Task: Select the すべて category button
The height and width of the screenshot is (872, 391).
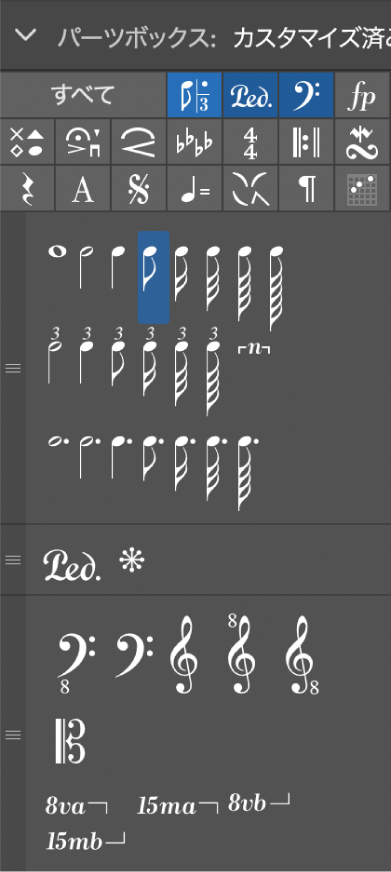Action: pyautogui.click(x=83, y=95)
